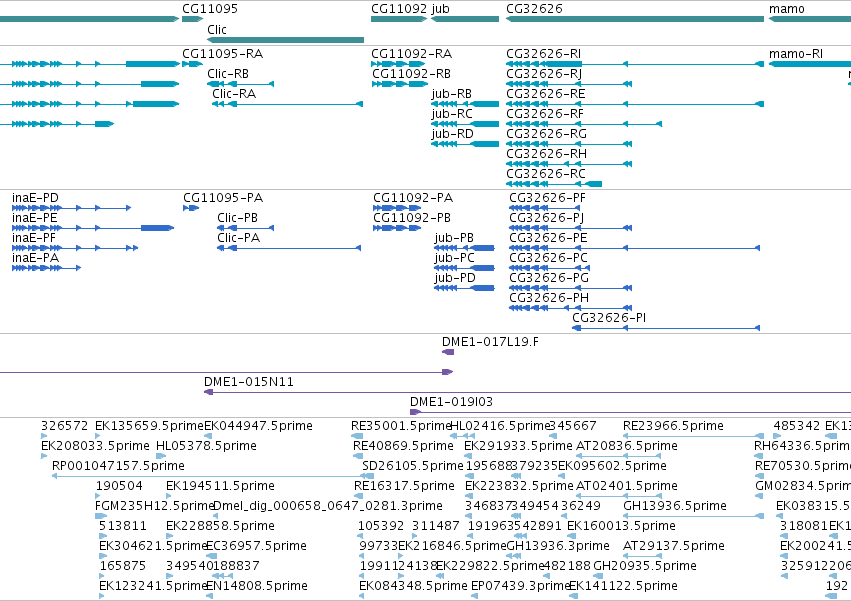This screenshot has height=601, width=851.
Task: Open EST label SD26105.5prime
Action: pyautogui.click(x=412, y=466)
